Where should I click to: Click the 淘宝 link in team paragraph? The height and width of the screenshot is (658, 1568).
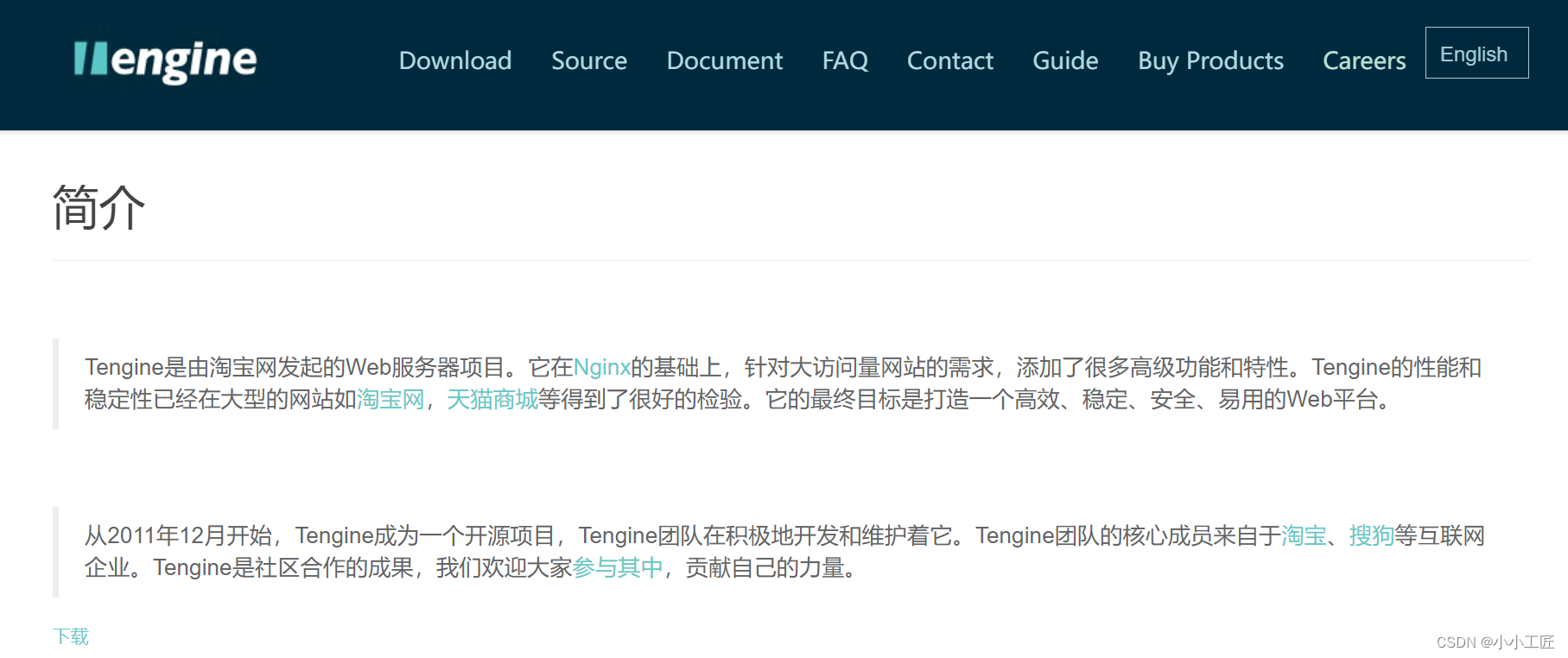1304,536
